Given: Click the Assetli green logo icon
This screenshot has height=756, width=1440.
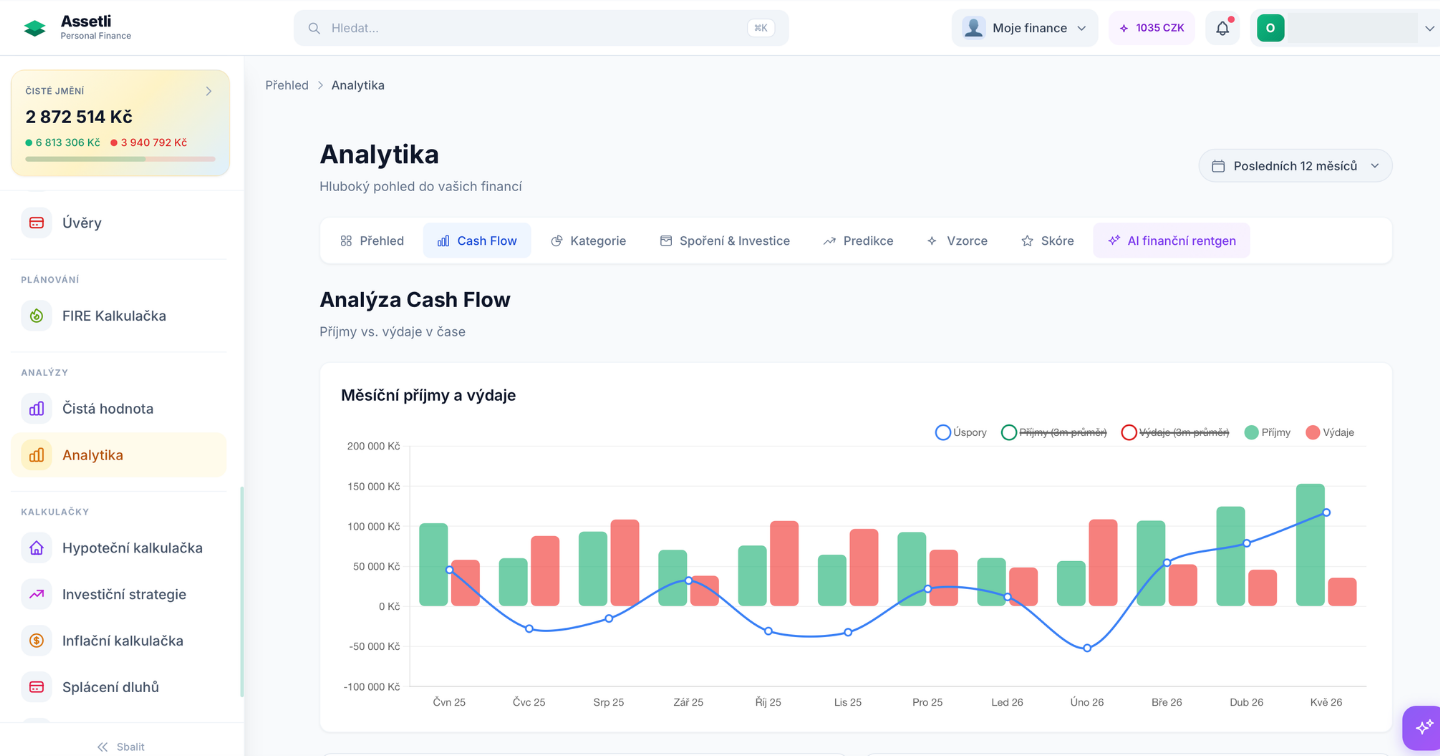Looking at the screenshot, I should click(x=35, y=28).
